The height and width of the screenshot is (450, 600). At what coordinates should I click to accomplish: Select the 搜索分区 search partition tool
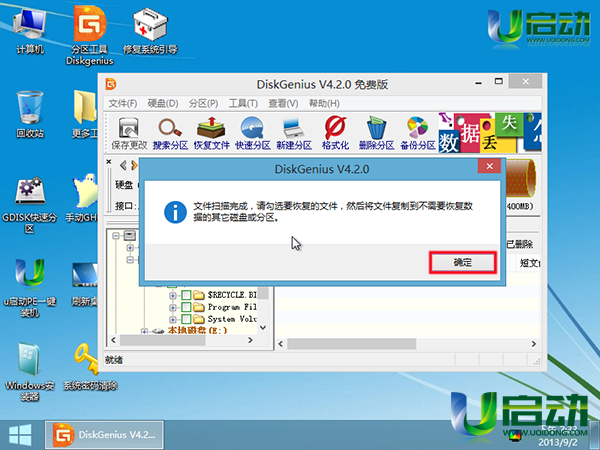tap(170, 133)
